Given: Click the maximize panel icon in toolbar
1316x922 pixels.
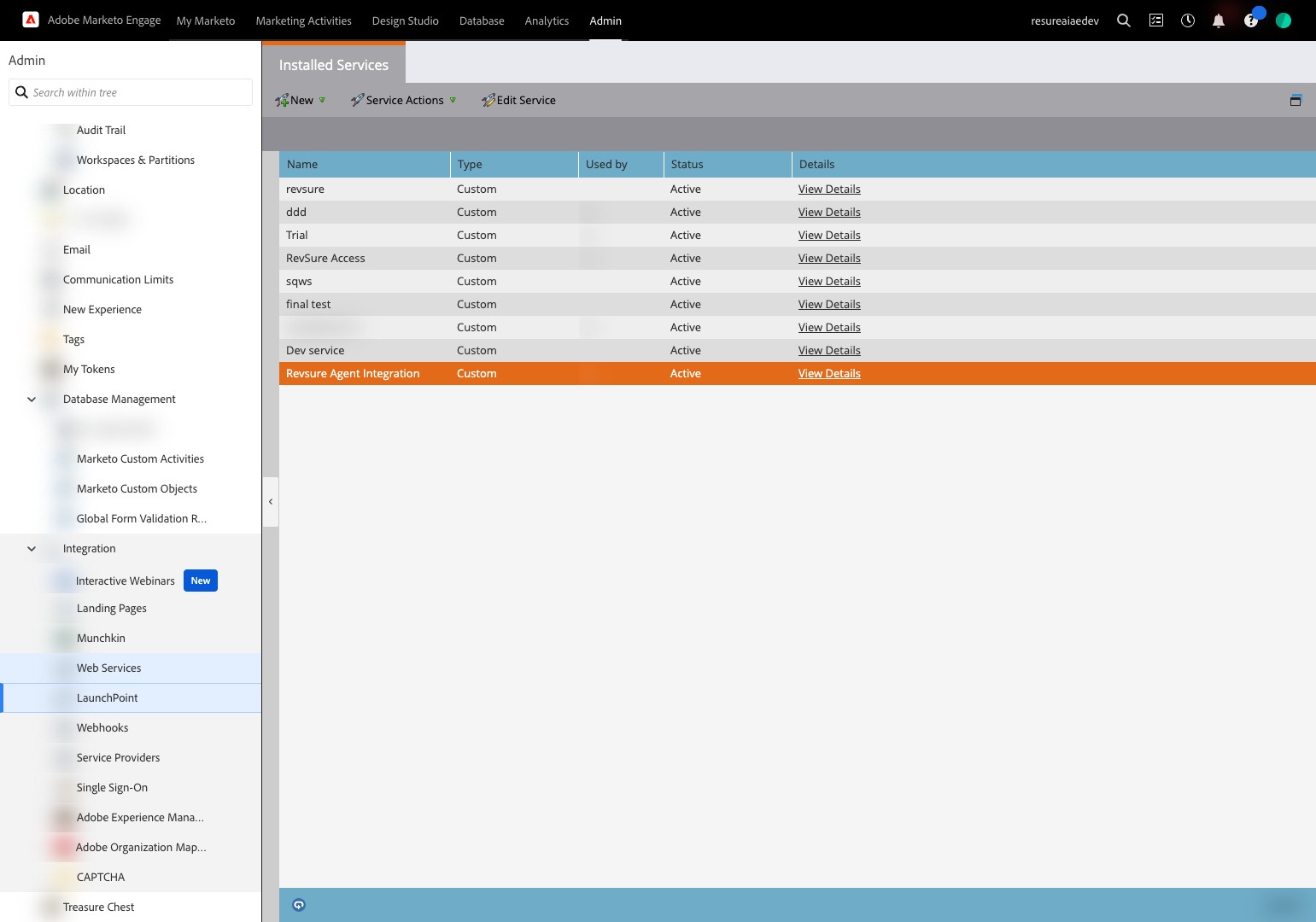Looking at the screenshot, I should click(x=1296, y=100).
